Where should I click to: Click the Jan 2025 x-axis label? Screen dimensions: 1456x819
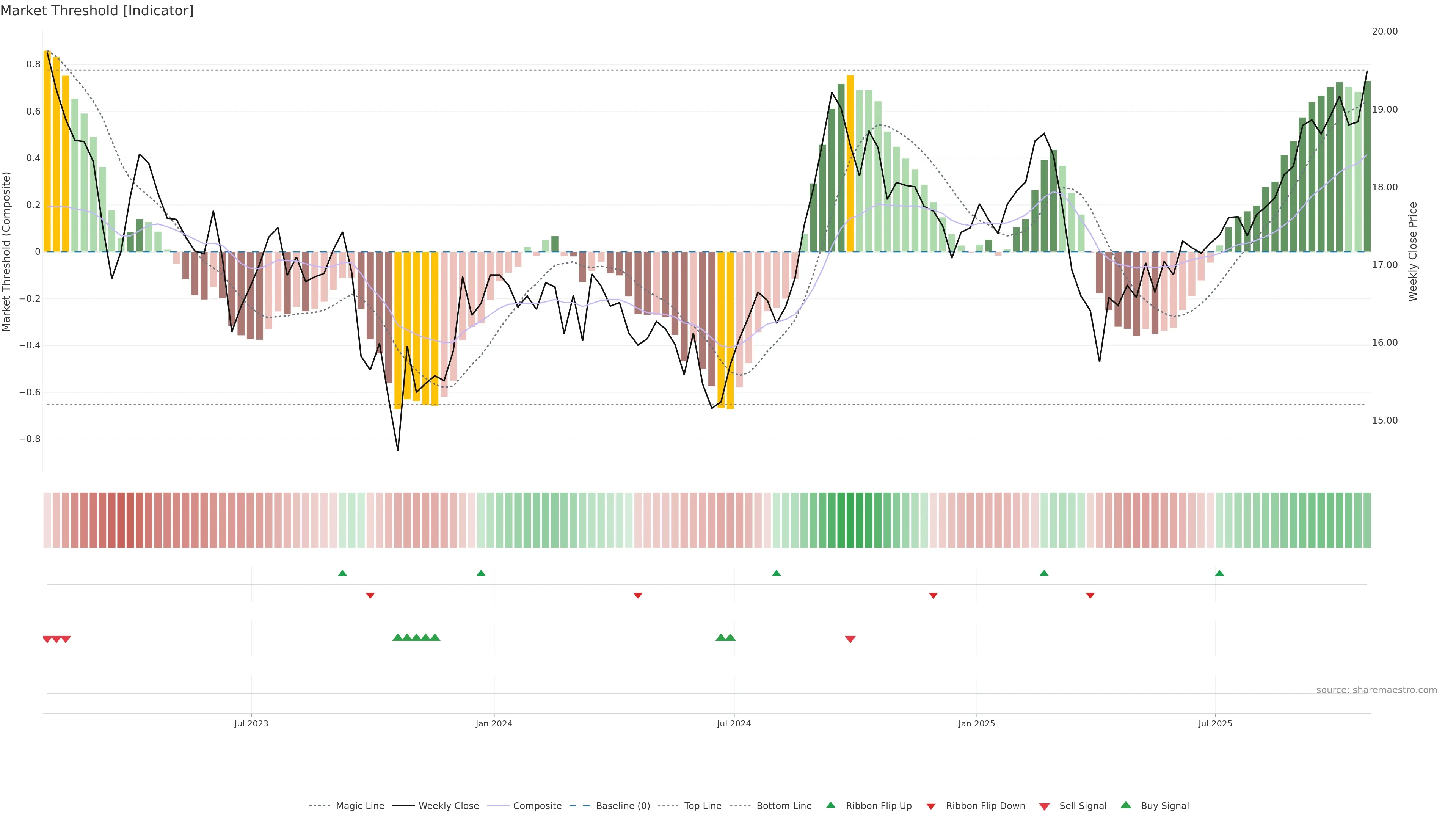[x=976, y=723]
